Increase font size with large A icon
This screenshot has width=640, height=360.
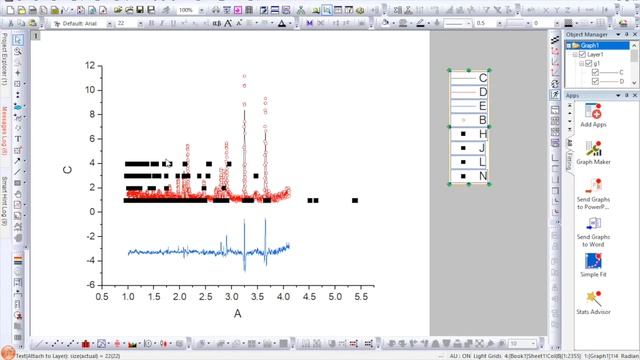tap(228, 23)
